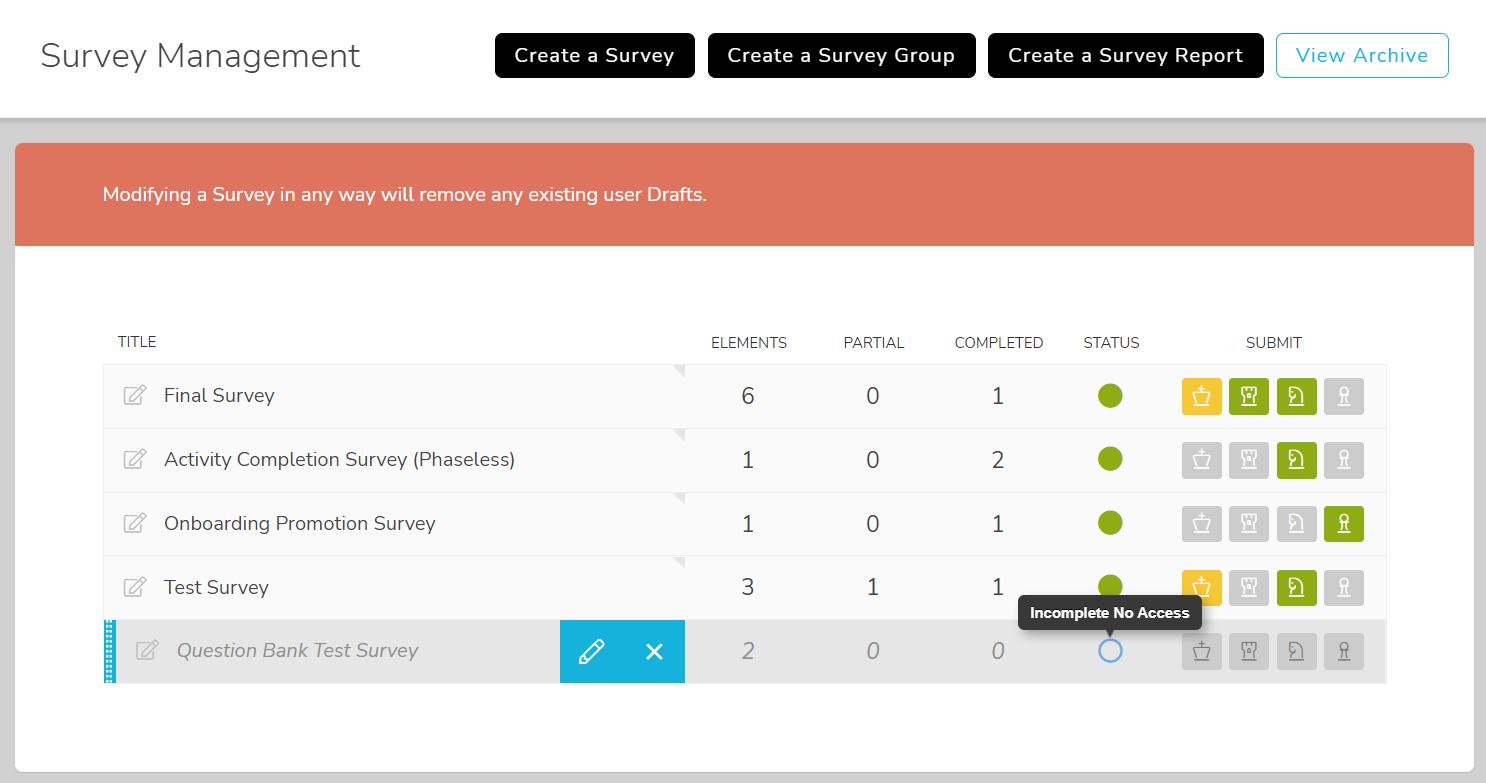
Task: Open Create a Survey Group
Action: coord(841,55)
